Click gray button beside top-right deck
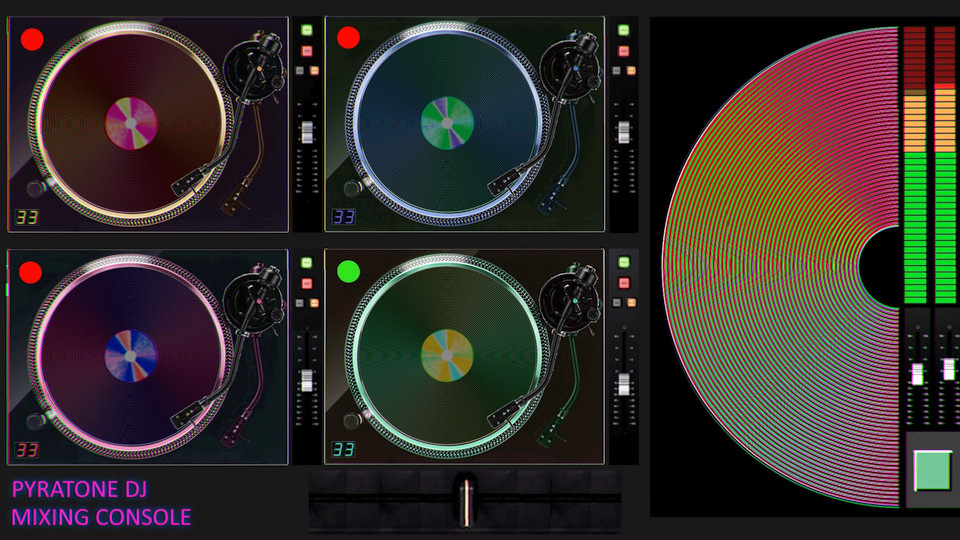 click(617, 71)
